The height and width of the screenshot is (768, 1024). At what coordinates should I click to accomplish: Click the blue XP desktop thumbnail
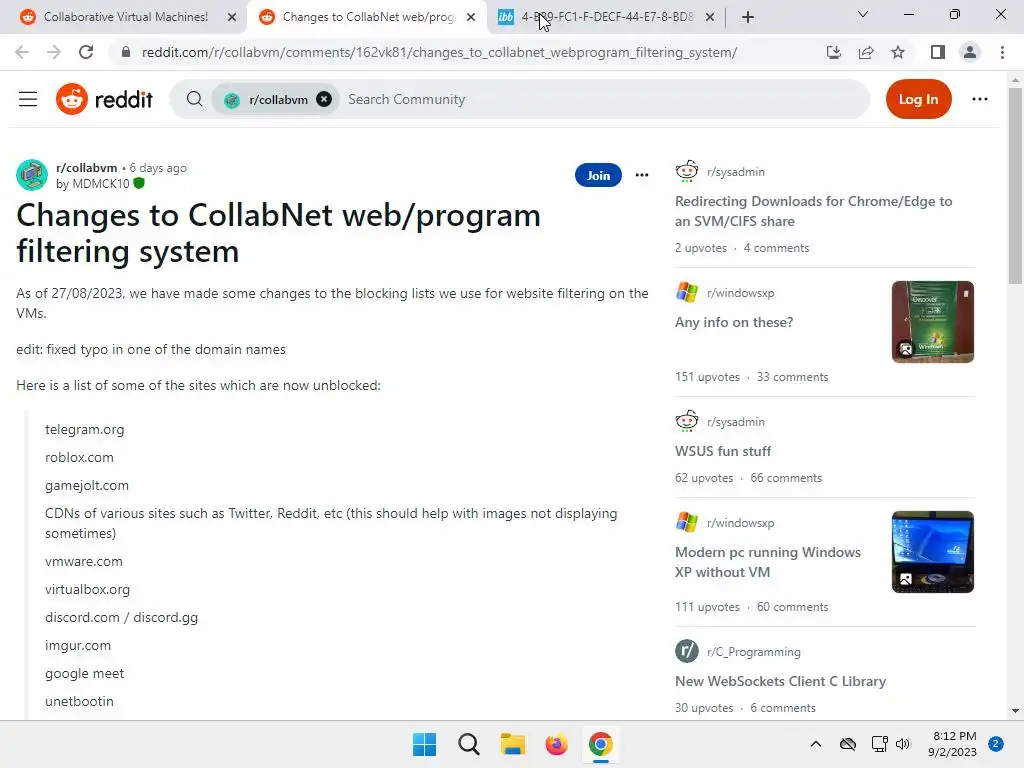(933, 552)
